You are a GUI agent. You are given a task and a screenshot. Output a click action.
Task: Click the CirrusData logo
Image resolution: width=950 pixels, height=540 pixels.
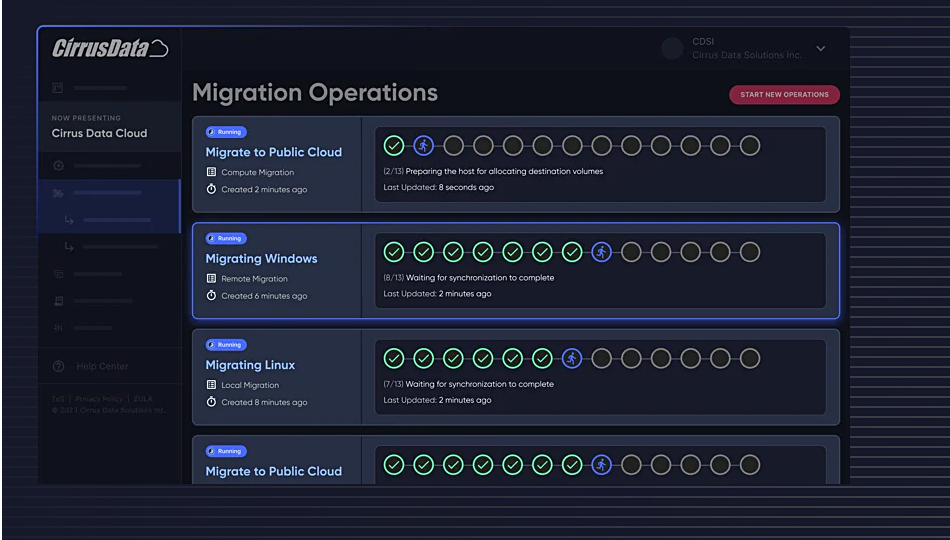(110, 48)
